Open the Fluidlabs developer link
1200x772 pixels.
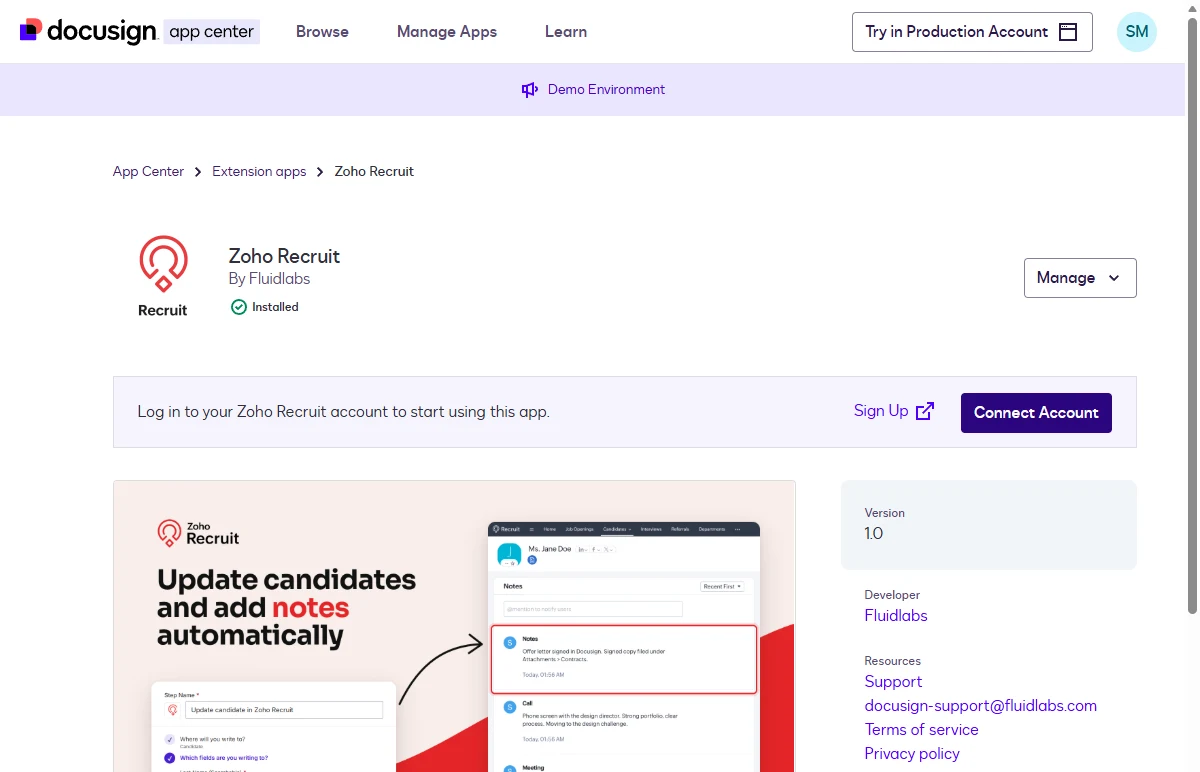[896, 616]
